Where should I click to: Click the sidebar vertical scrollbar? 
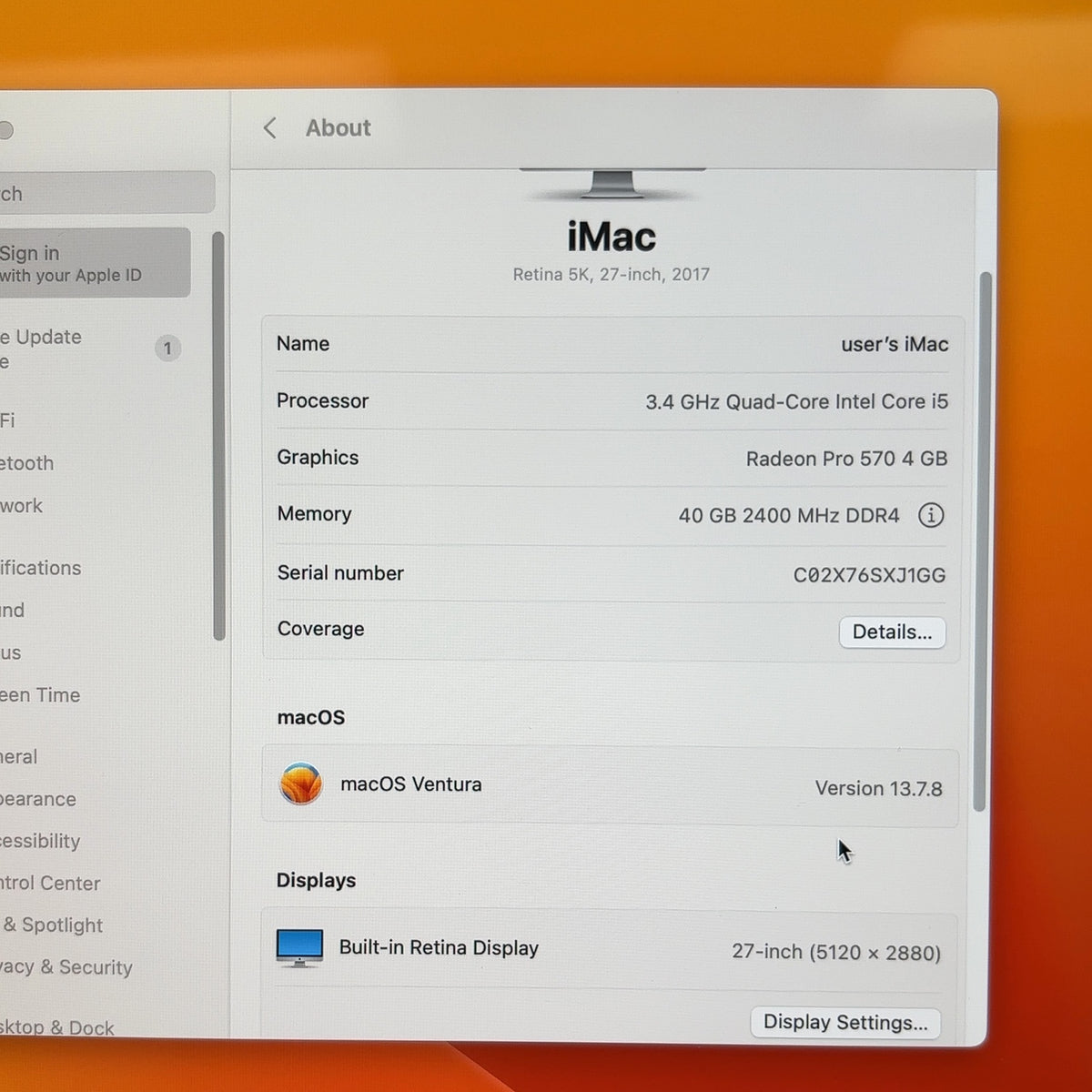pos(218,437)
